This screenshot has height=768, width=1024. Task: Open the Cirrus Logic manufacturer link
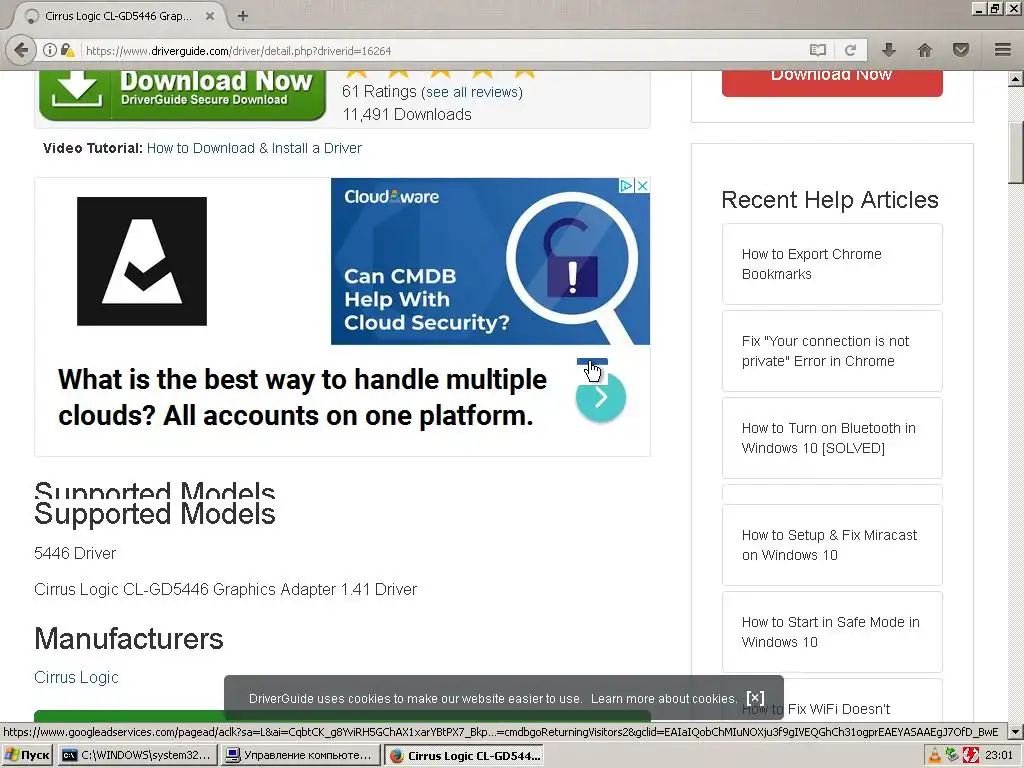tap(76, 677)
